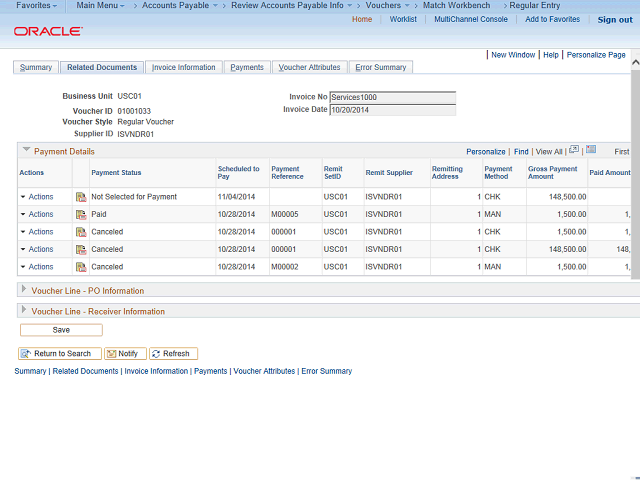Switch to the Voucher Attributes tab
The height and width of the screenshot is (480, 640).
(x=309, y=67)
